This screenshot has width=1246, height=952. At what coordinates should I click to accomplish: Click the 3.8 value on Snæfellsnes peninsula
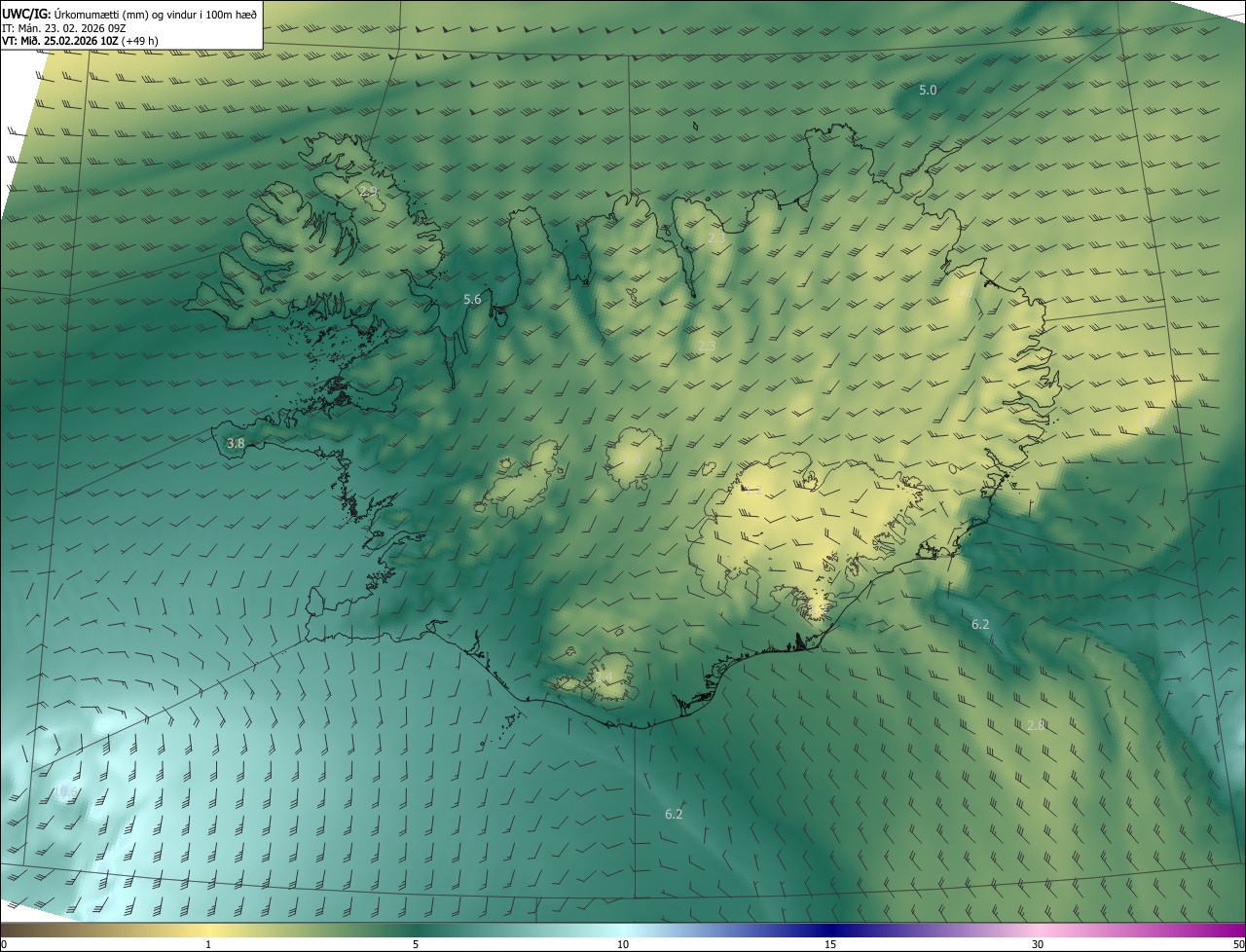coord(236,443)
